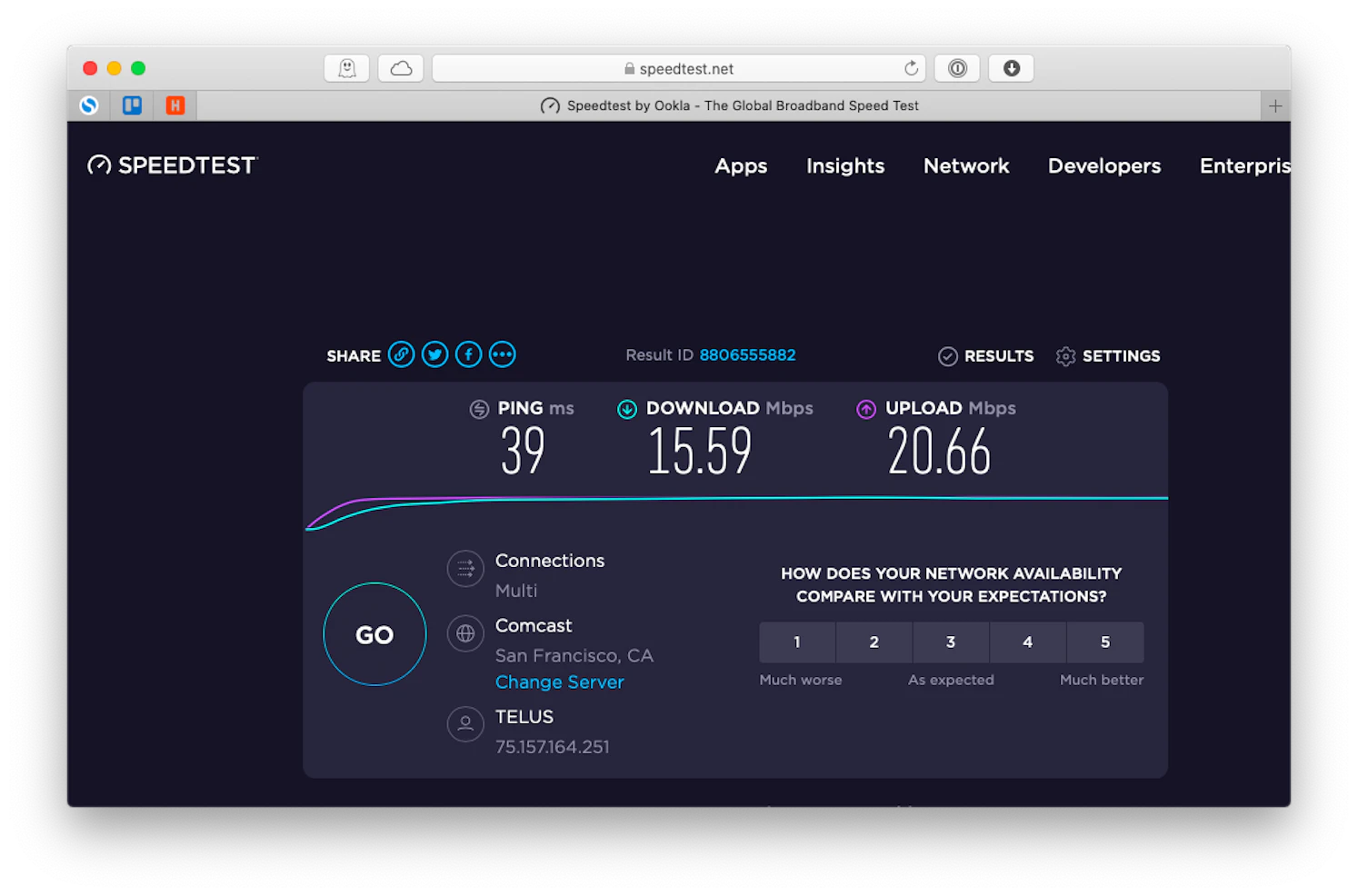Click the cloud icon in the browser toolbar
The width and height of the screenshot is (1358, 896).
[x=400, y=67]
